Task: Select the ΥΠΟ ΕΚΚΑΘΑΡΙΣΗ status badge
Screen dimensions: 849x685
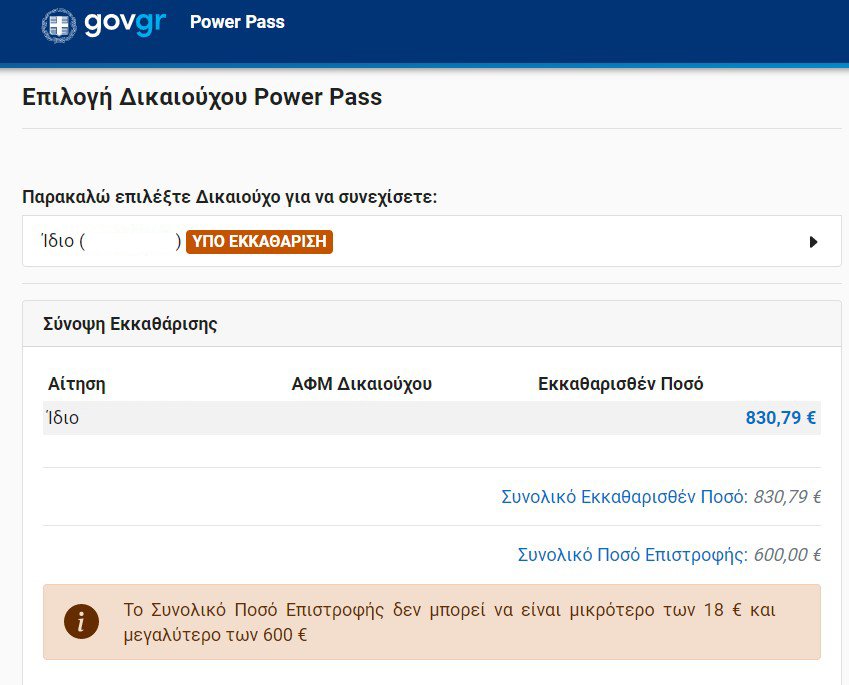Action: pos(259,241)
